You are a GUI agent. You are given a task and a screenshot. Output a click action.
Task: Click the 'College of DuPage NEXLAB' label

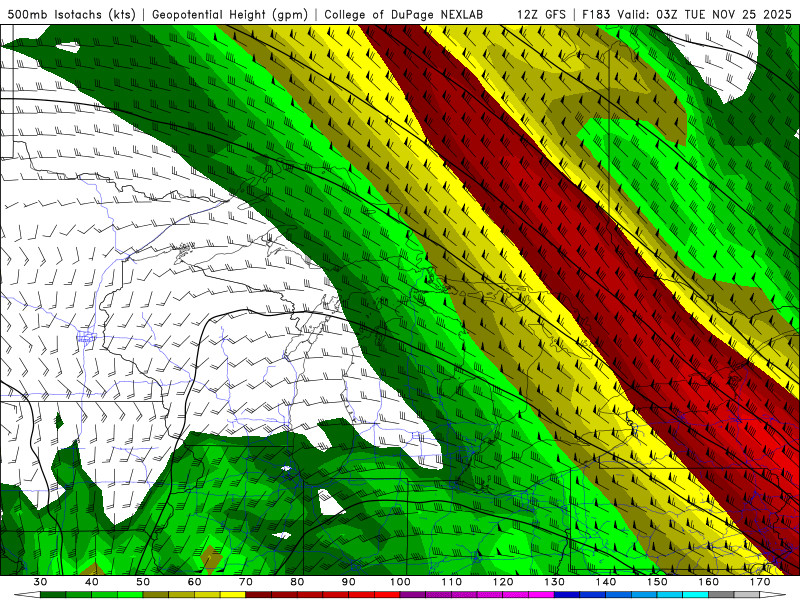pos(404,14)
